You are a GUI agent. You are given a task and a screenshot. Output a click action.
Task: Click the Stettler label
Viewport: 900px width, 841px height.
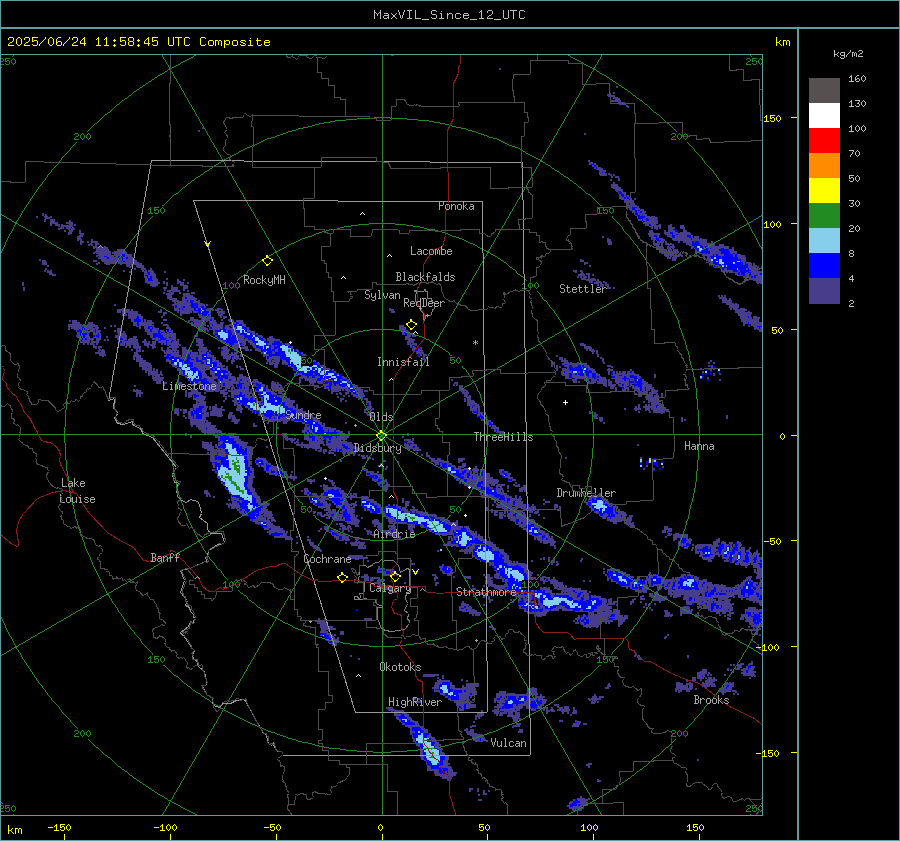click(583, 289)
